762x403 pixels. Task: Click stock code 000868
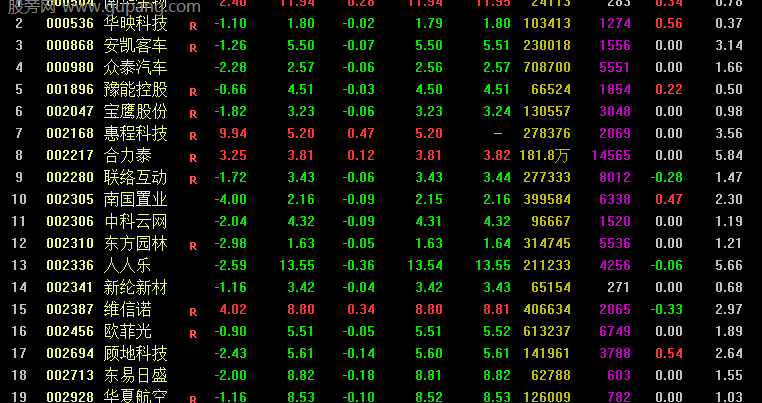70,45
